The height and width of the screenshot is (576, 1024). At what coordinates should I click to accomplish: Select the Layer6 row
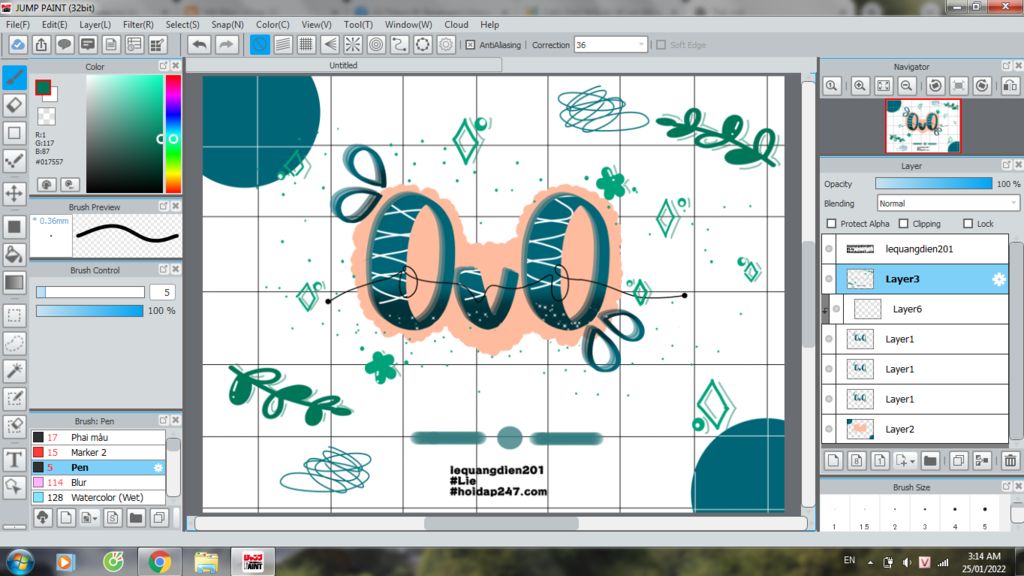pos(918,309)
